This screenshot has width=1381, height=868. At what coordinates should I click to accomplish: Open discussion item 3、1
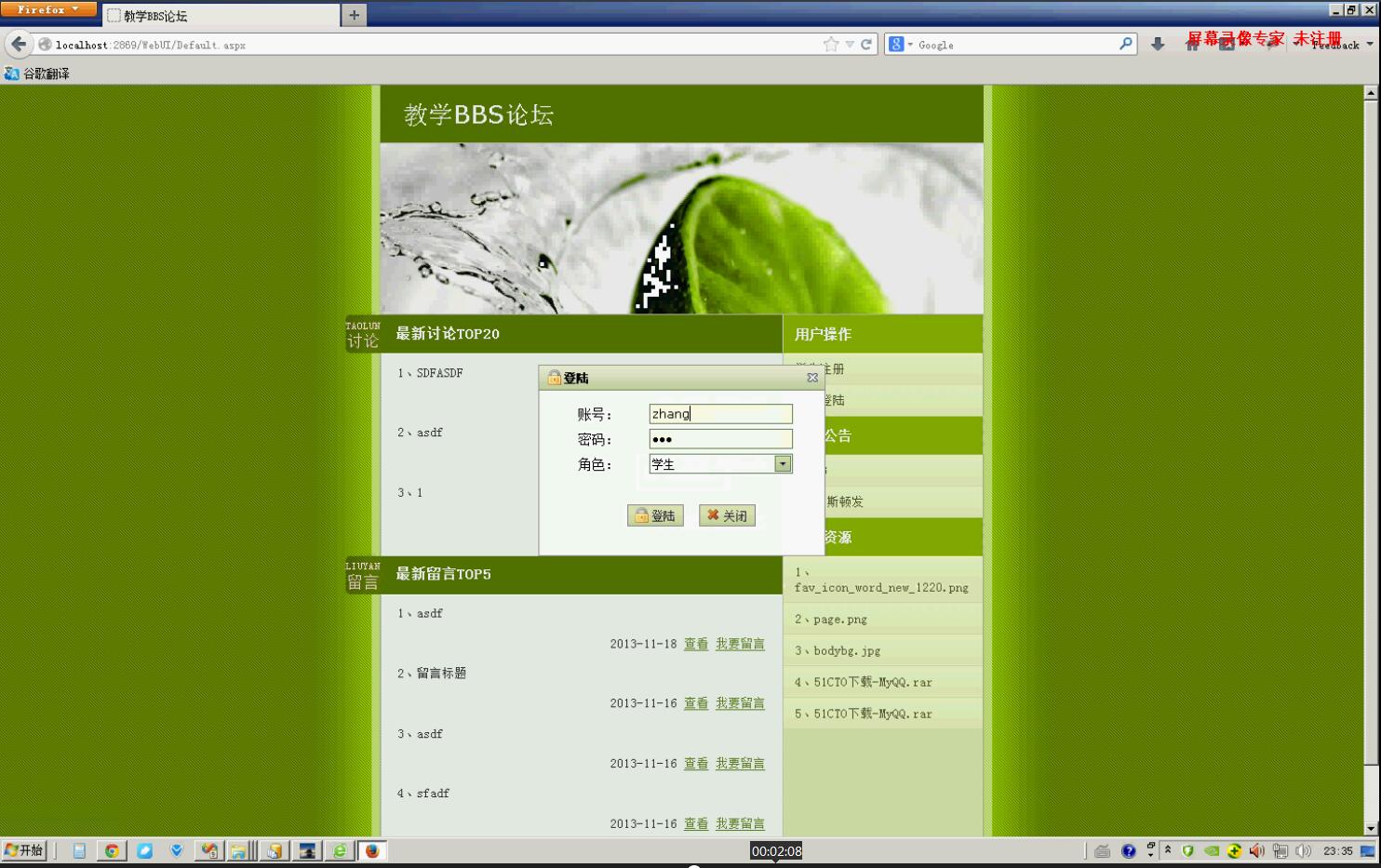(x=410, y=493)
